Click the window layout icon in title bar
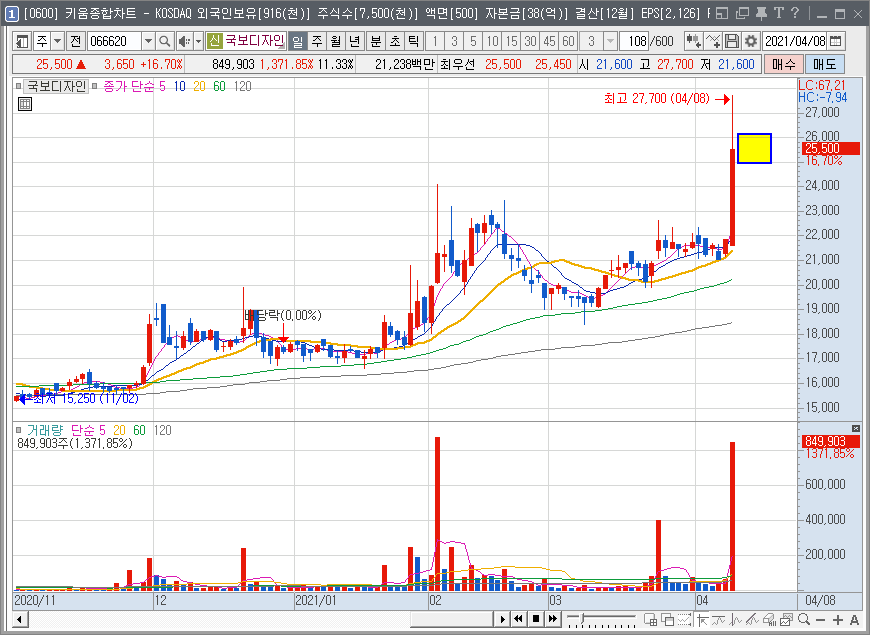 [x=722, y=13]
